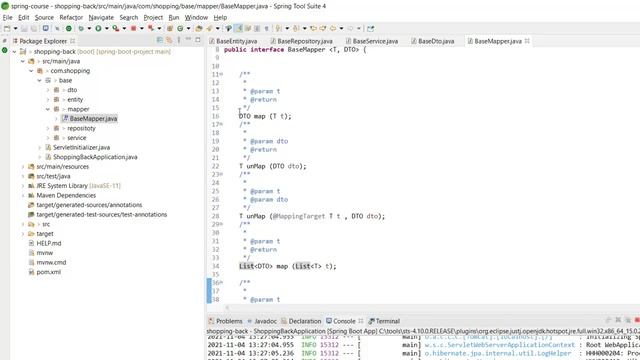Click the Debug bug icon
The image size is (640, 360).
pos(81,29)
